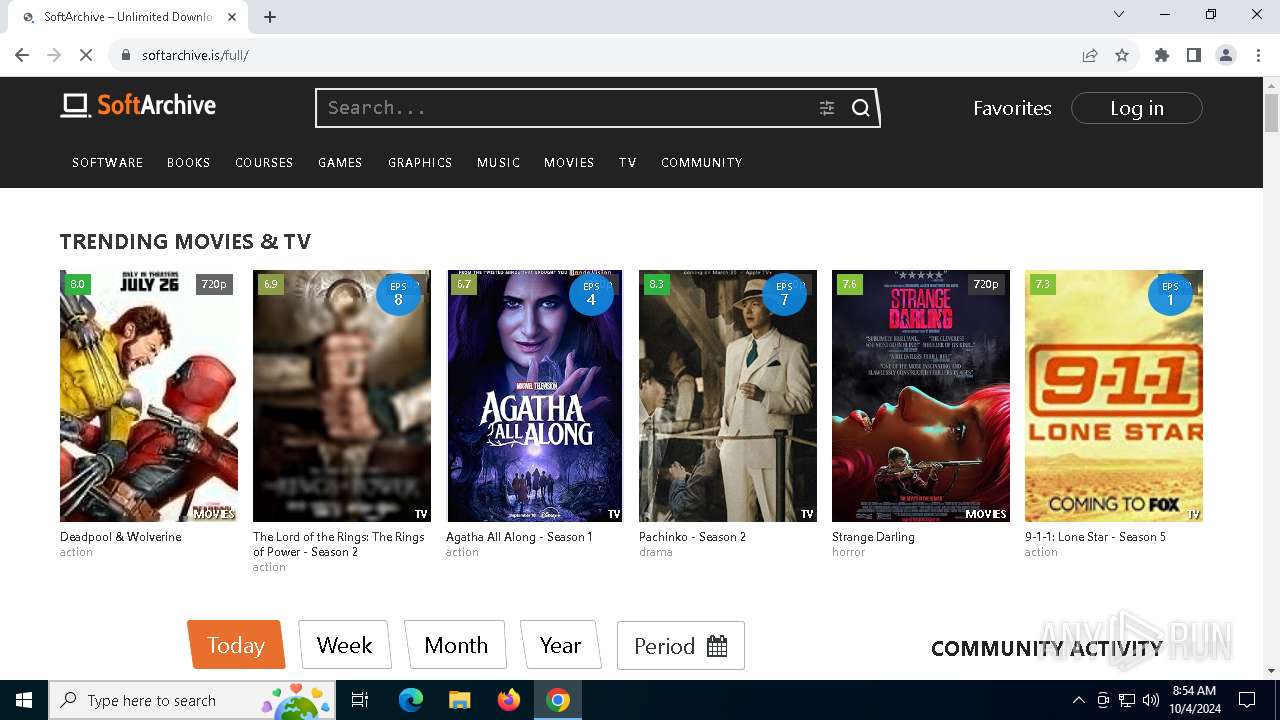Open Deadpool & Wolverine title link
1280x720 pixels.
pos(121,537)
